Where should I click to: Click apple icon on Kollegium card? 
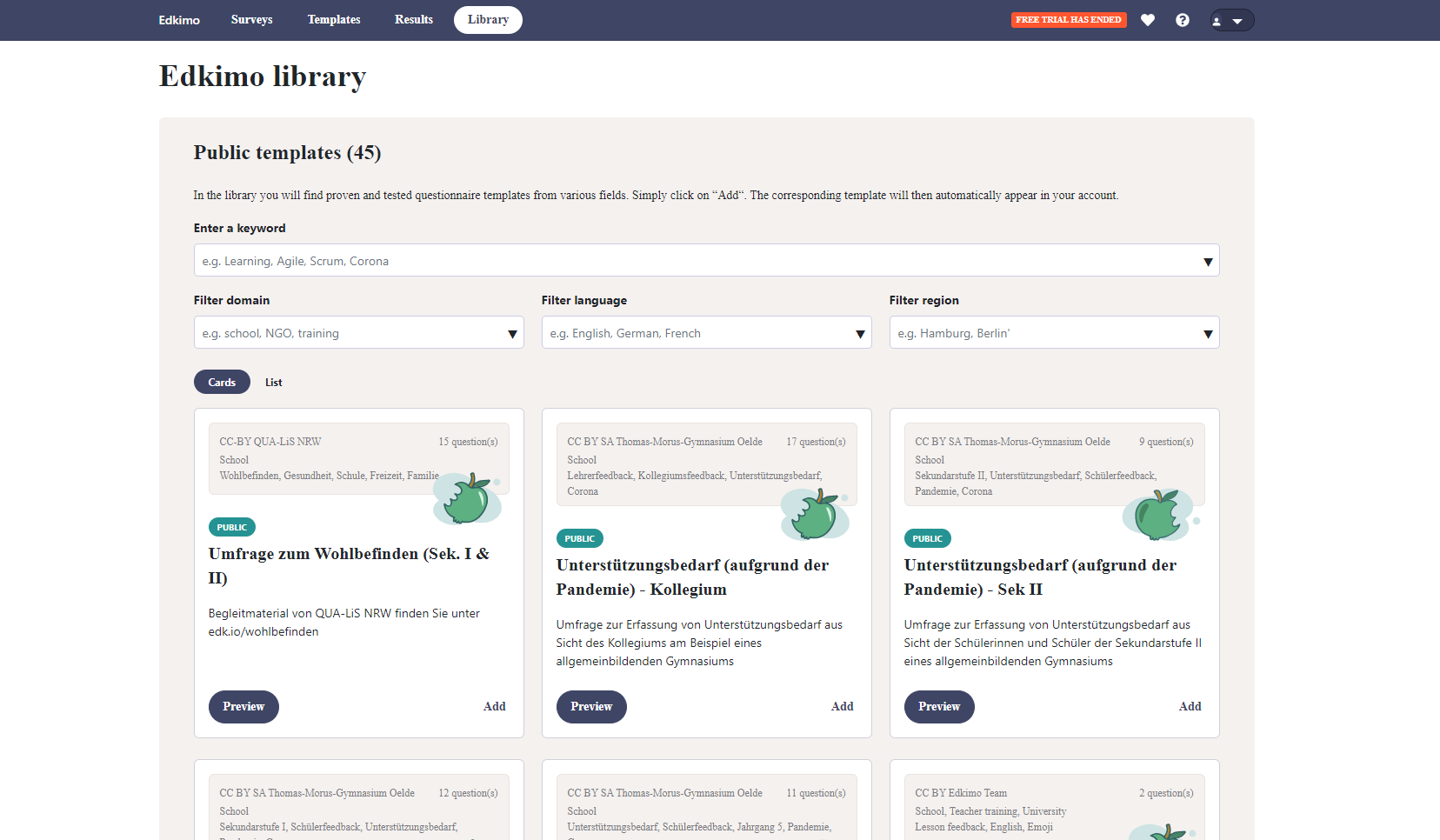pos(815,514)
